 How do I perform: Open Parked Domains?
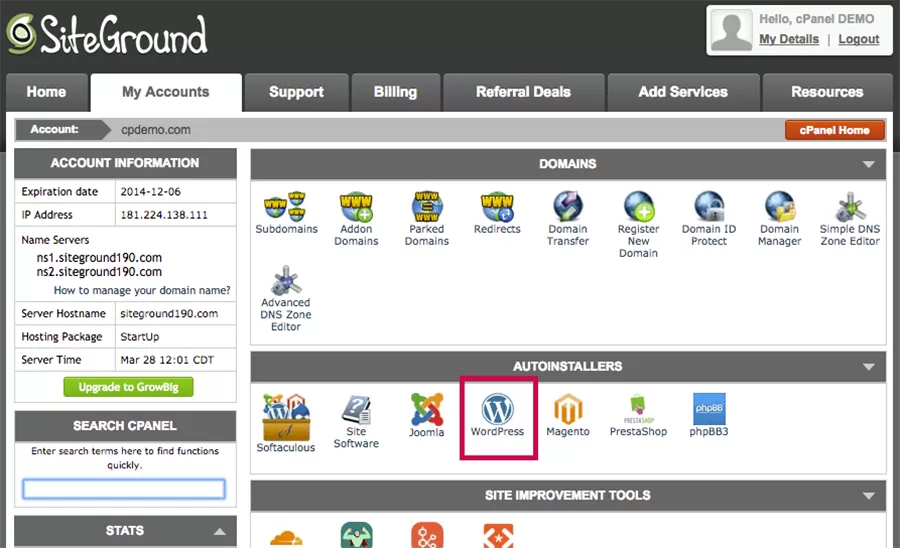[426, 219]
